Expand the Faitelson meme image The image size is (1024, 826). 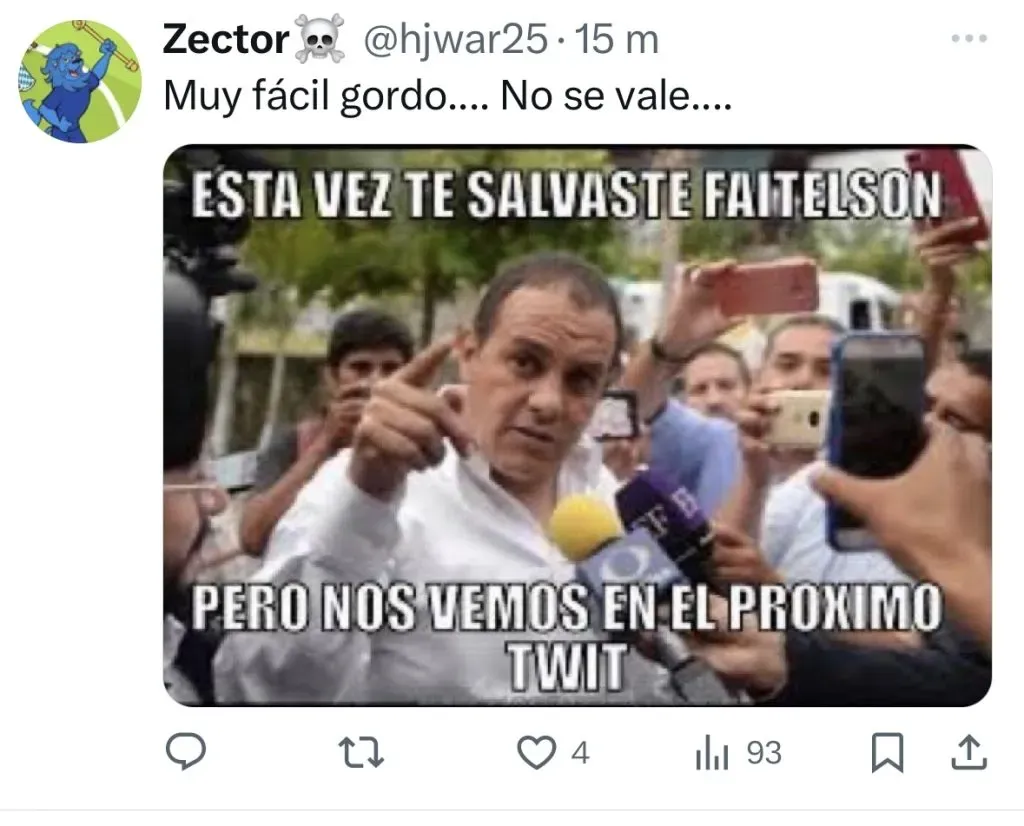point(577,425)
